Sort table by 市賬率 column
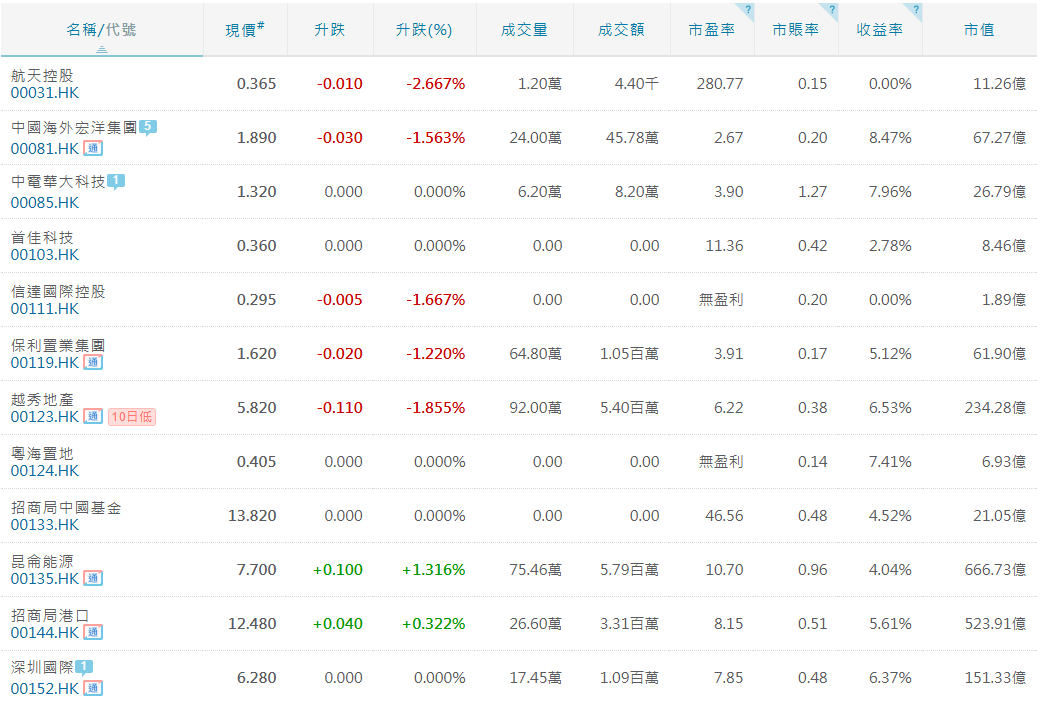The height and width of the screenshot is (702, 1037). (x=796, y=30)
